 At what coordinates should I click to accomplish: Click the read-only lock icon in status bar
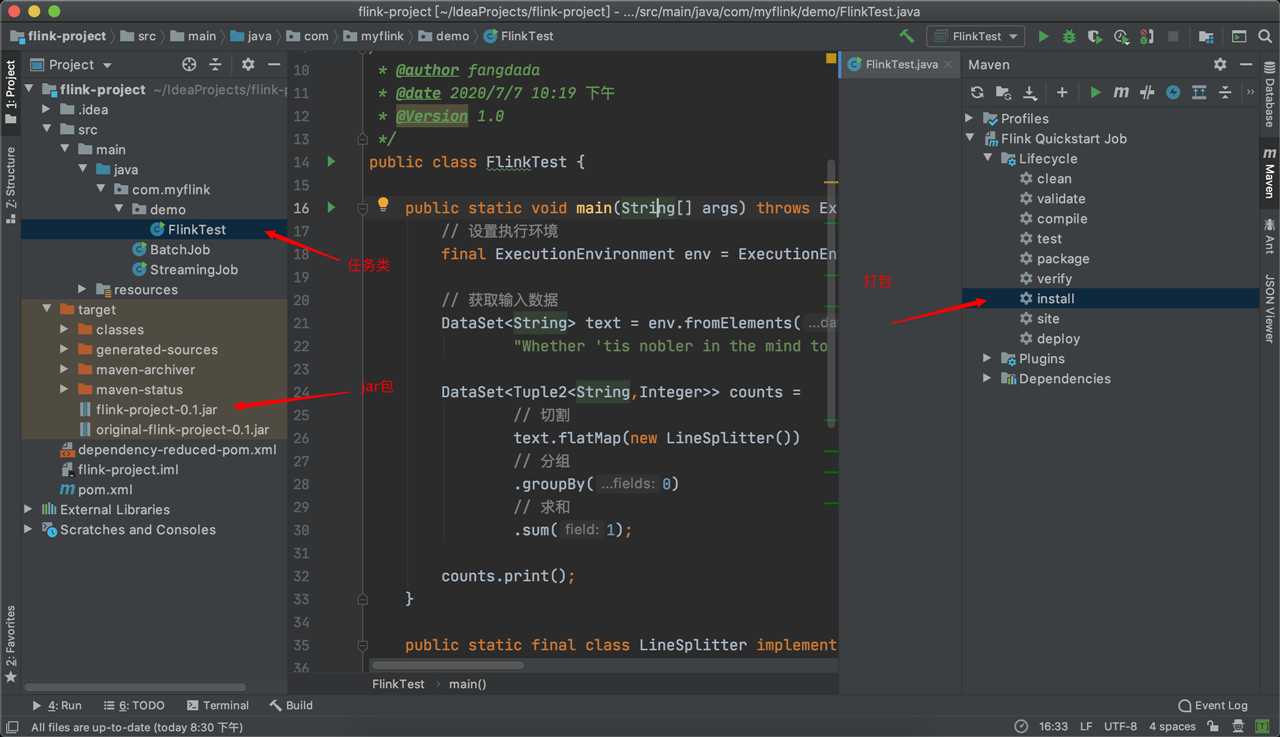(x=1214, y=726)
